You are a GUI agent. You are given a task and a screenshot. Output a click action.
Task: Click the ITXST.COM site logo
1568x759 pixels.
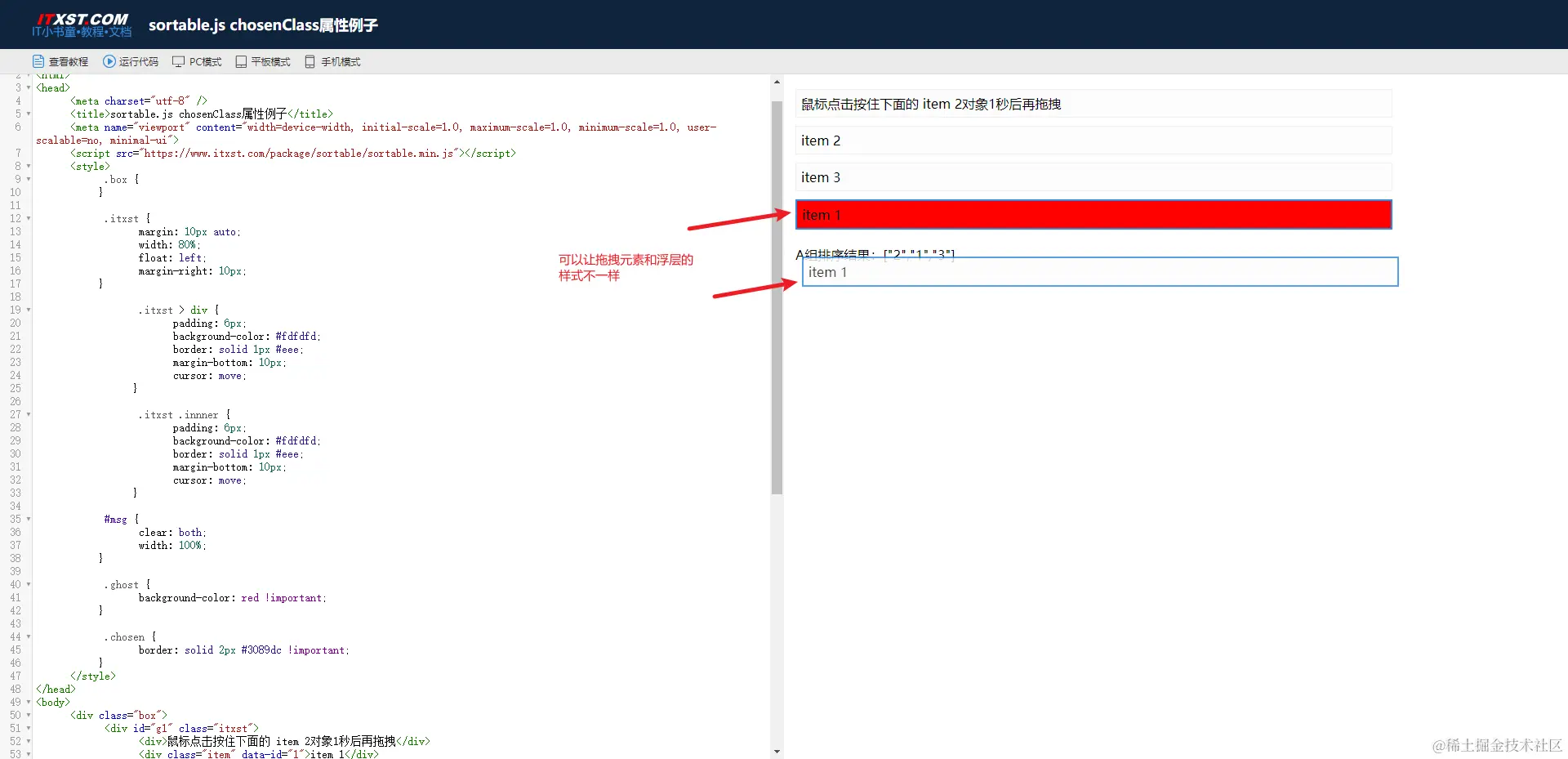coord(82,25)
